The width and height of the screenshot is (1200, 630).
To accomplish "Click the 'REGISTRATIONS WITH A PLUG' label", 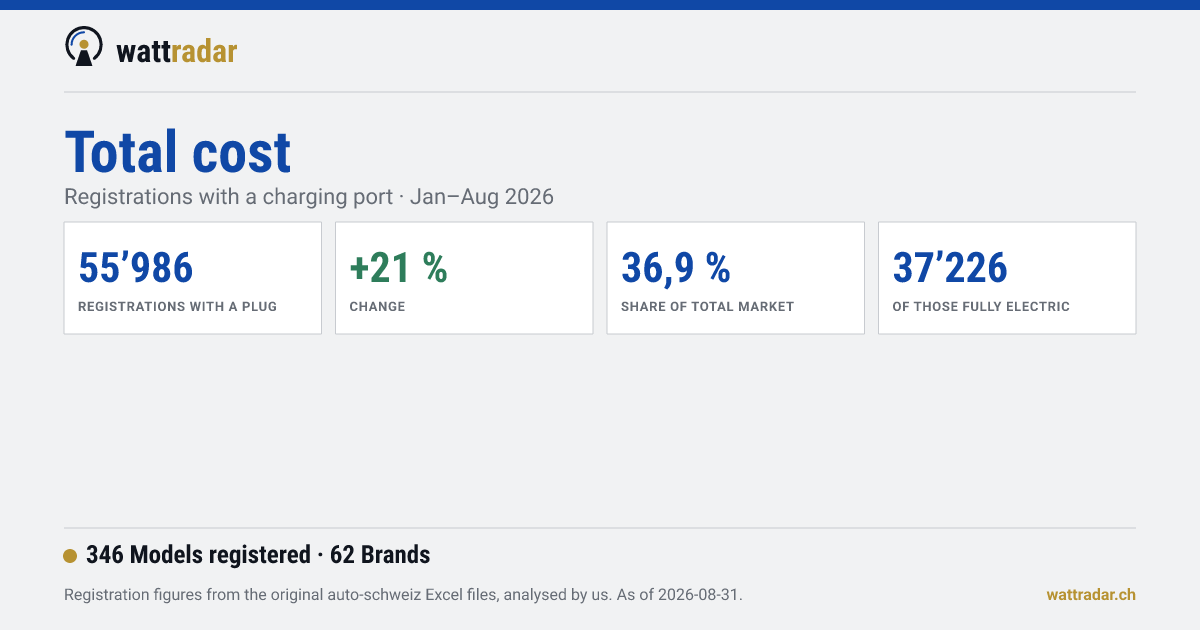I will point(177,306).
